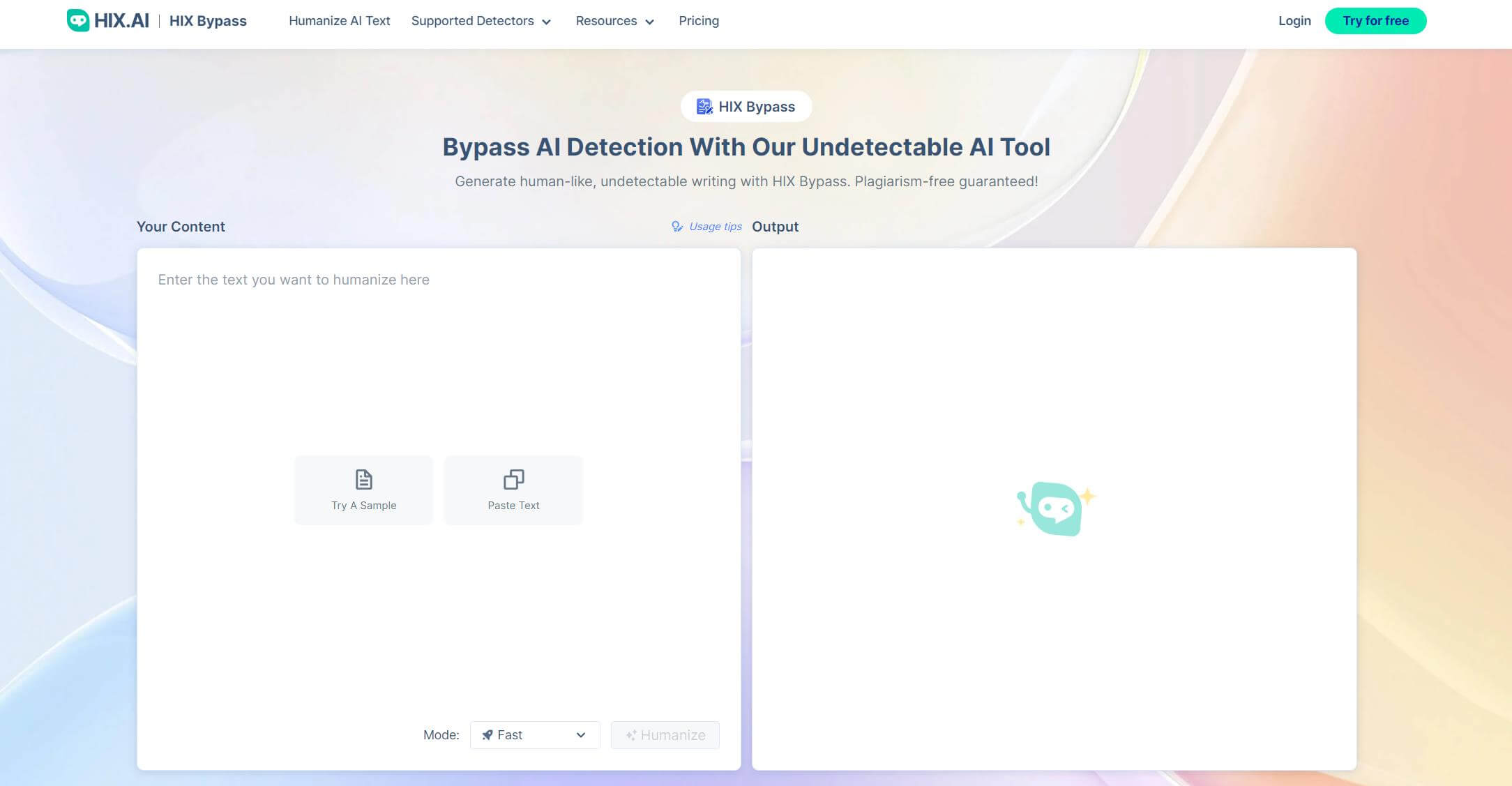
Task: Click the Try A Sample text label
Action: pyautogui.click(x=363, y=505)
